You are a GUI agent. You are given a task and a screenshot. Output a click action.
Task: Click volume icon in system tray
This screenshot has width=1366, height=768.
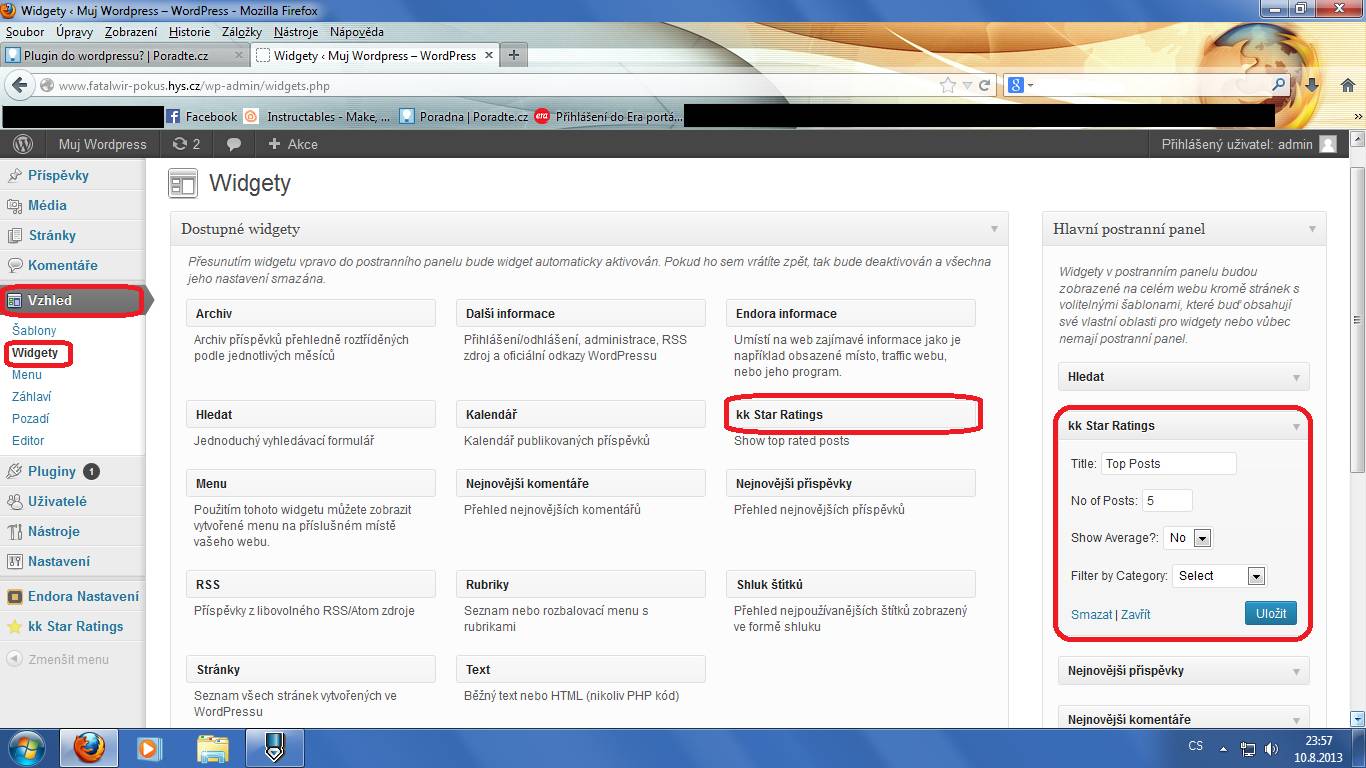pos(1271,748)
